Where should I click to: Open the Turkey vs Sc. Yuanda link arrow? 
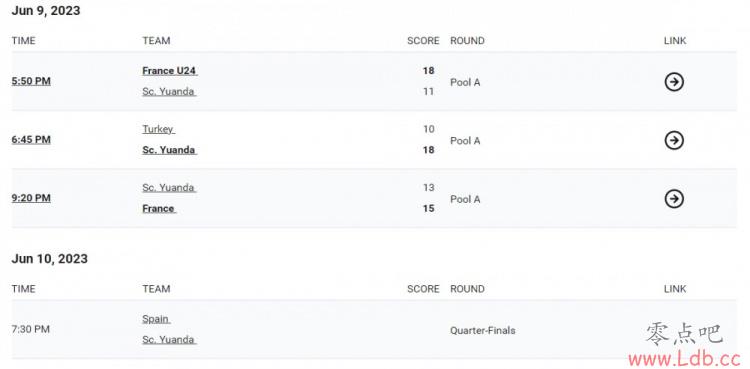(674, 140)
